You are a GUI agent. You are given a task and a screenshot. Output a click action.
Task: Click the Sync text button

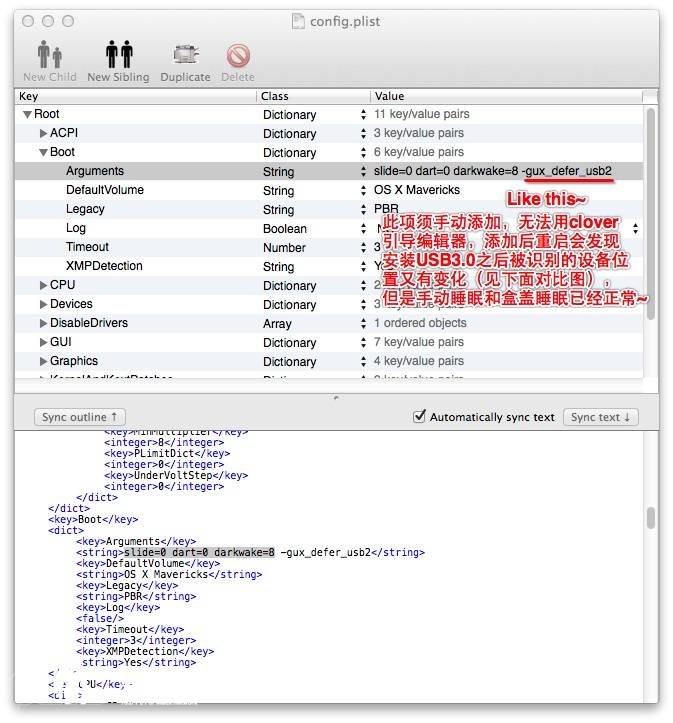[x=600, y=417]
